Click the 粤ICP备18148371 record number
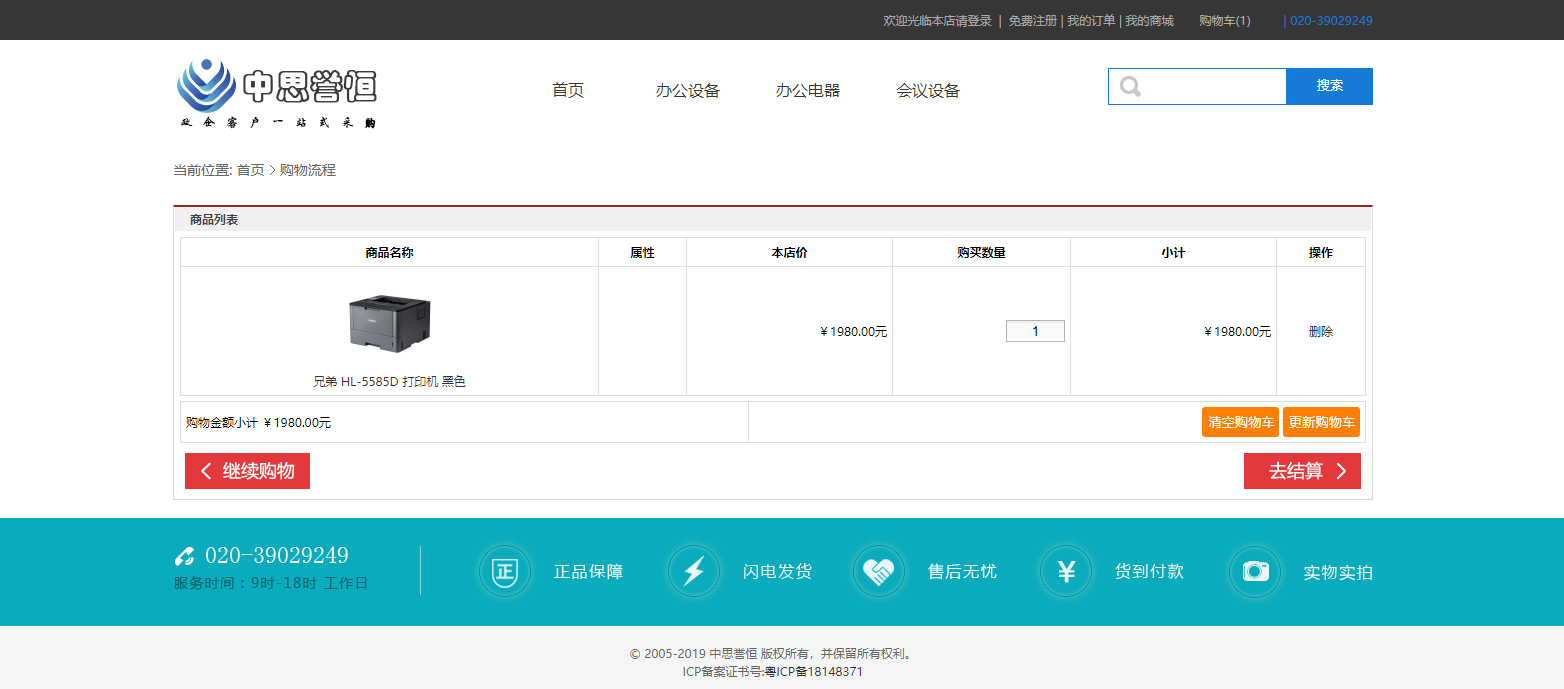 point(814,672)
